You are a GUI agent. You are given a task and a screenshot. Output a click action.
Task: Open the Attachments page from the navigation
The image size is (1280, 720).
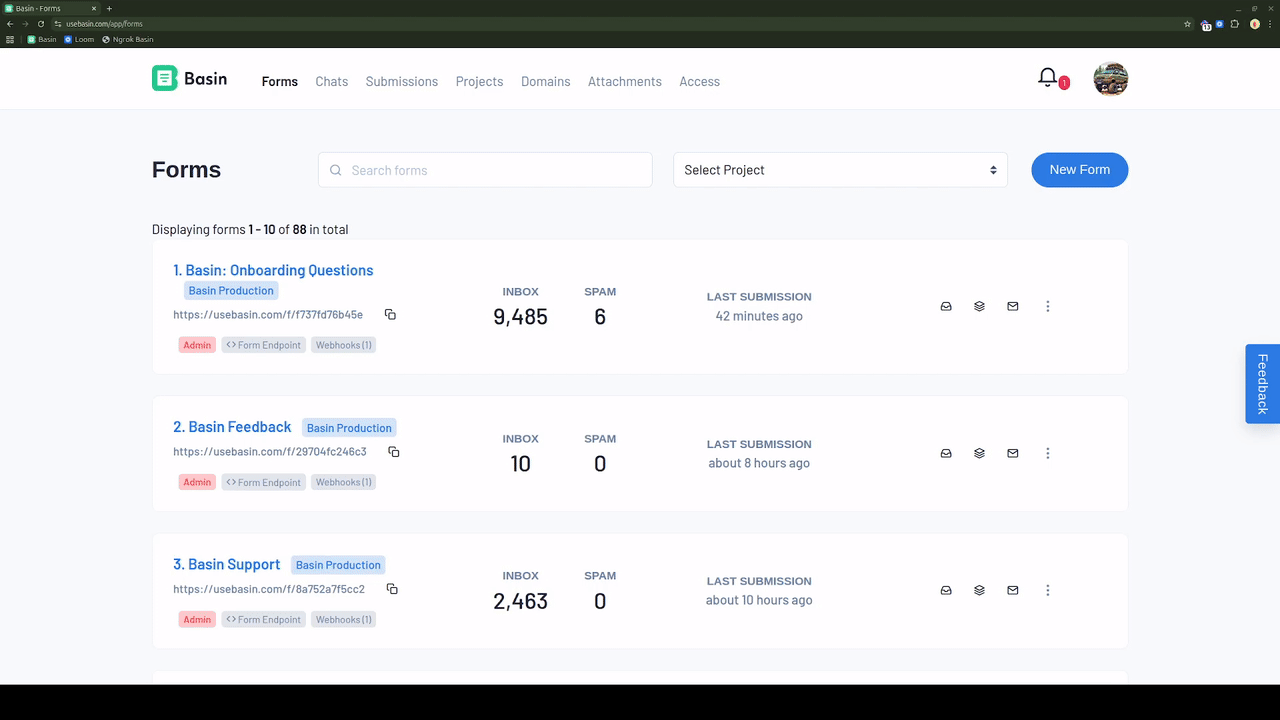coord(624,82)
